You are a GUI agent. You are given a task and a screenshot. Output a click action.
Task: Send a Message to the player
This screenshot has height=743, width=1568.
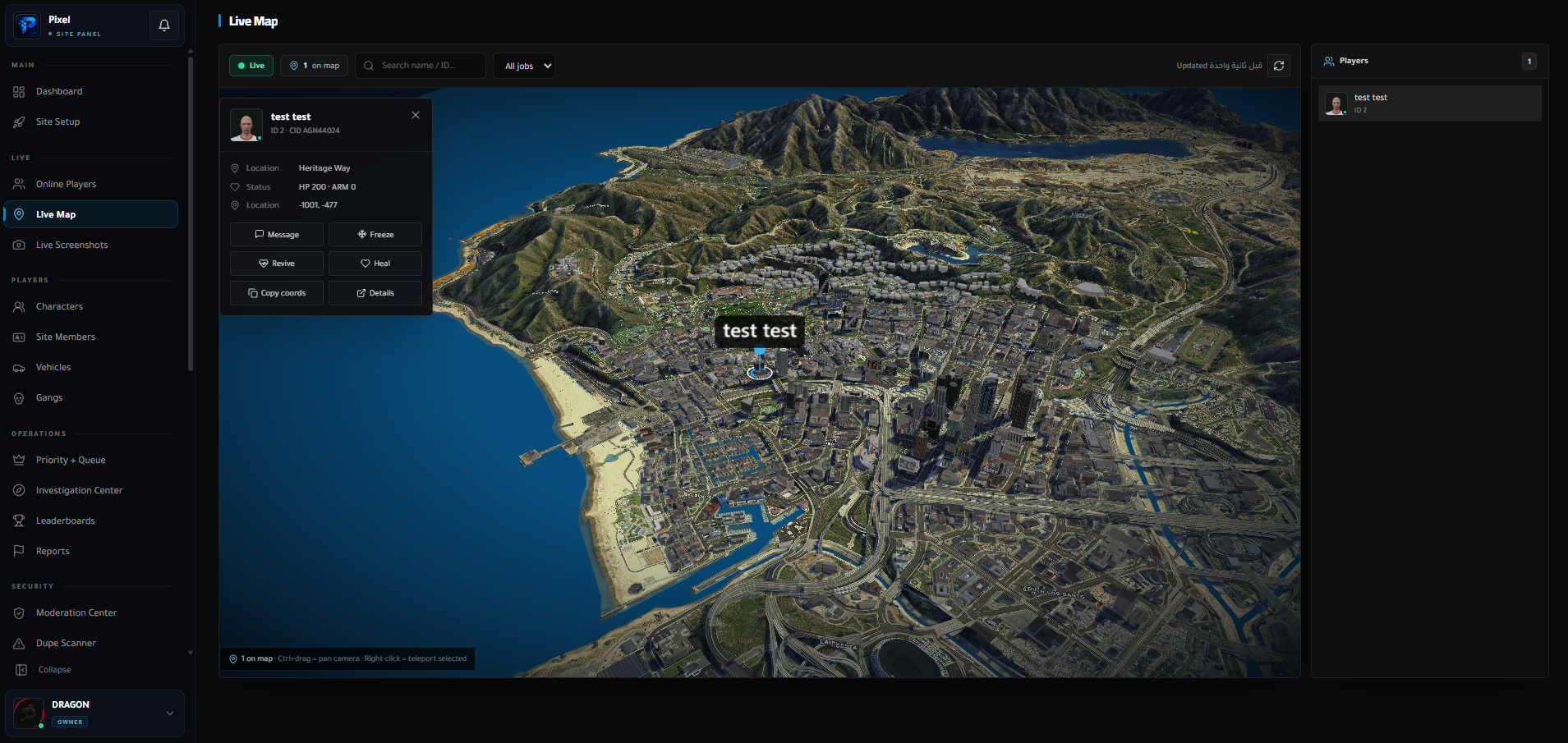tap(277, 235)
